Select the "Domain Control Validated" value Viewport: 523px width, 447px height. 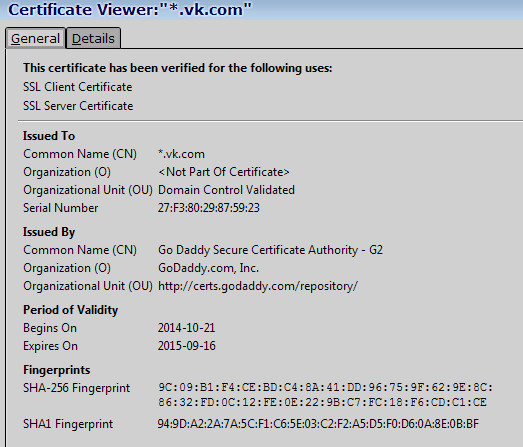[x=226, y=190]
